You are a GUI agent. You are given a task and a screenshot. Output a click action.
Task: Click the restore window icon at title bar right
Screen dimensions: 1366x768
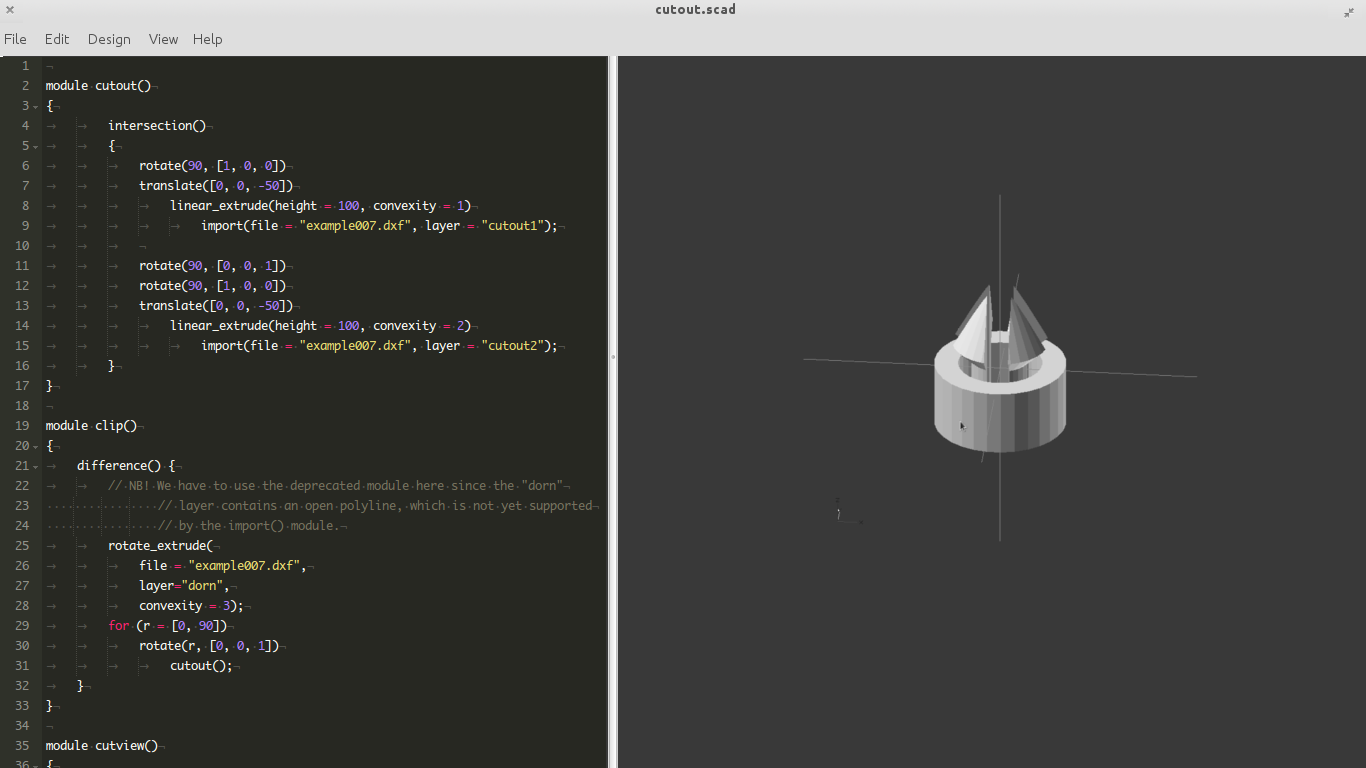(x=1349, y=12)
